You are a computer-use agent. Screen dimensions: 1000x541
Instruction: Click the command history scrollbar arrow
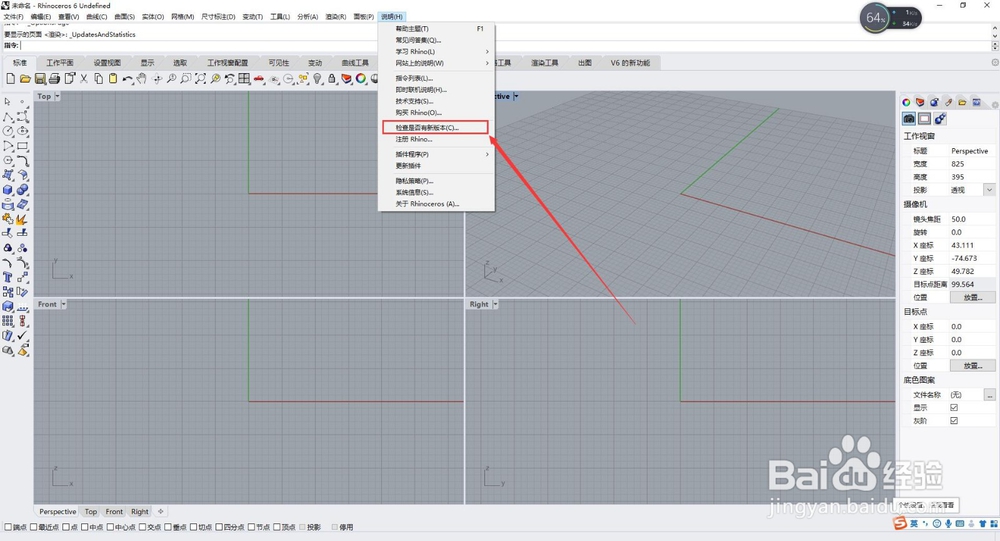pos(994,29)
